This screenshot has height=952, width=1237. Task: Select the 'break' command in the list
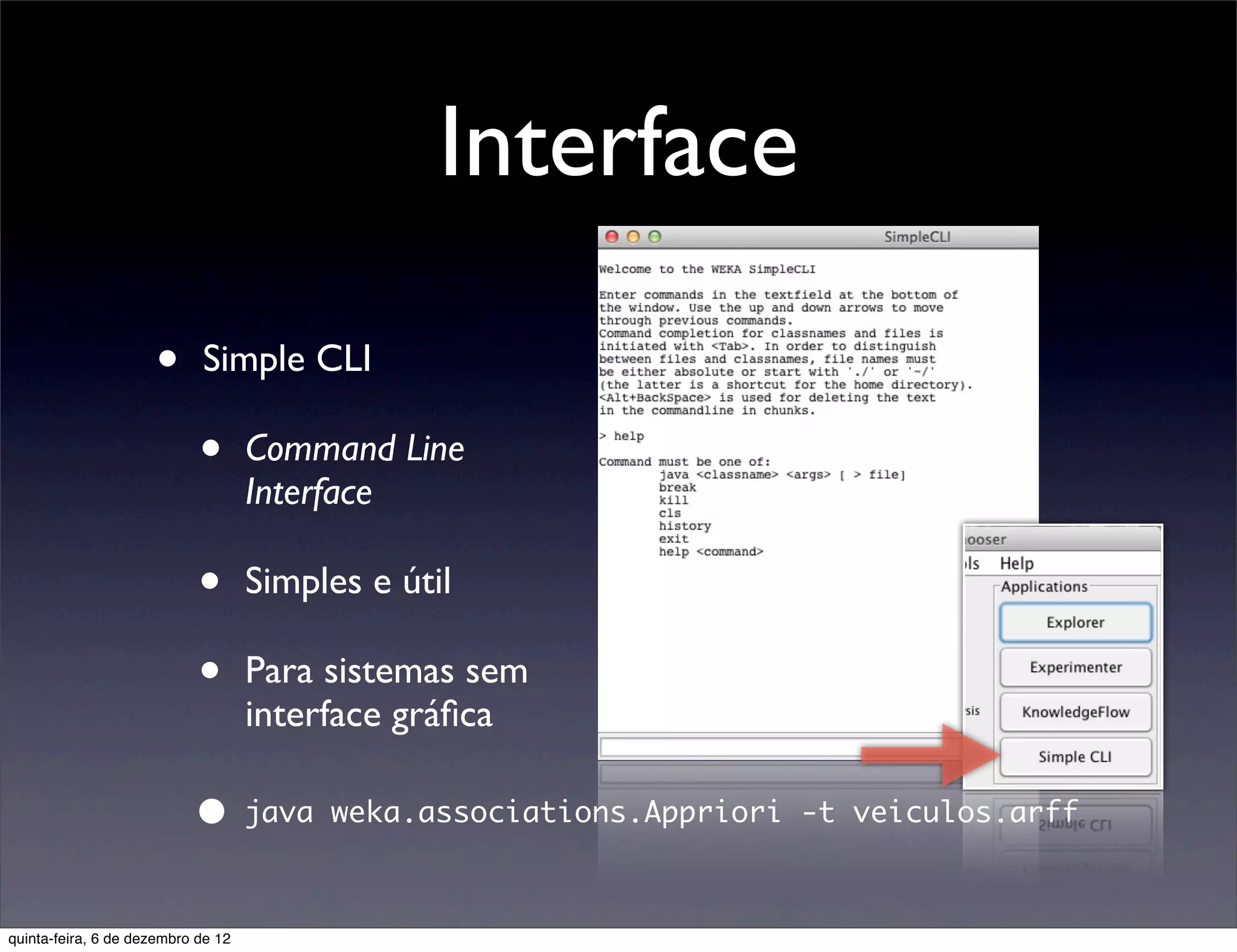click(x=677, y=487)
